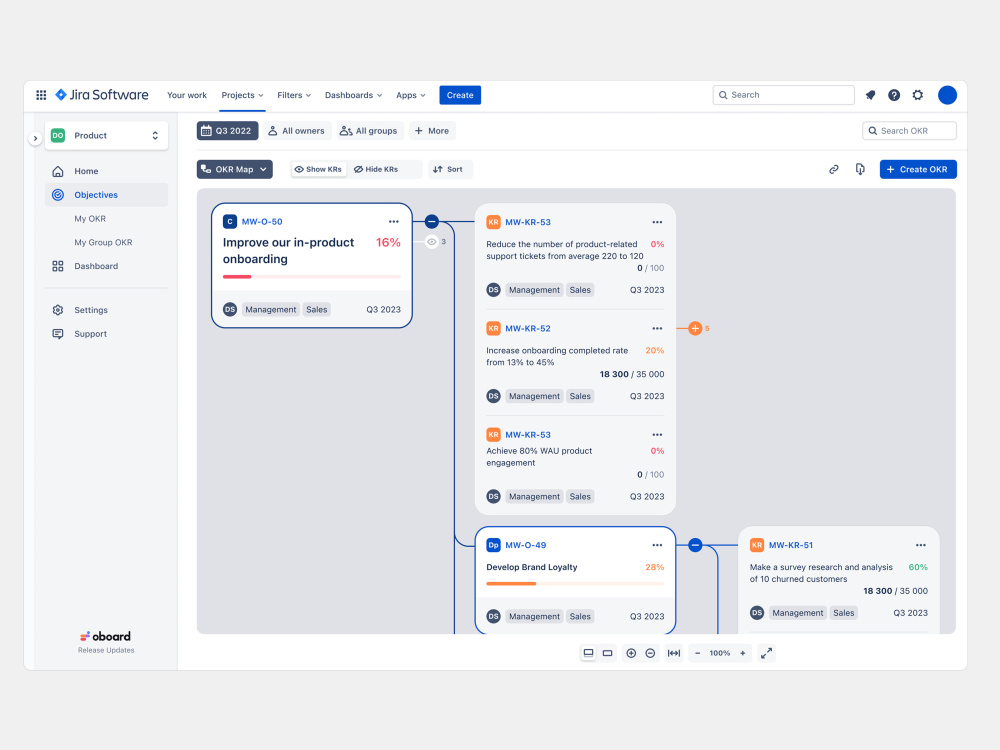This screenshot has width=1000, height=750.
Task: Collapse MW-O-50 children with minus node
Action: coord(432,221)
